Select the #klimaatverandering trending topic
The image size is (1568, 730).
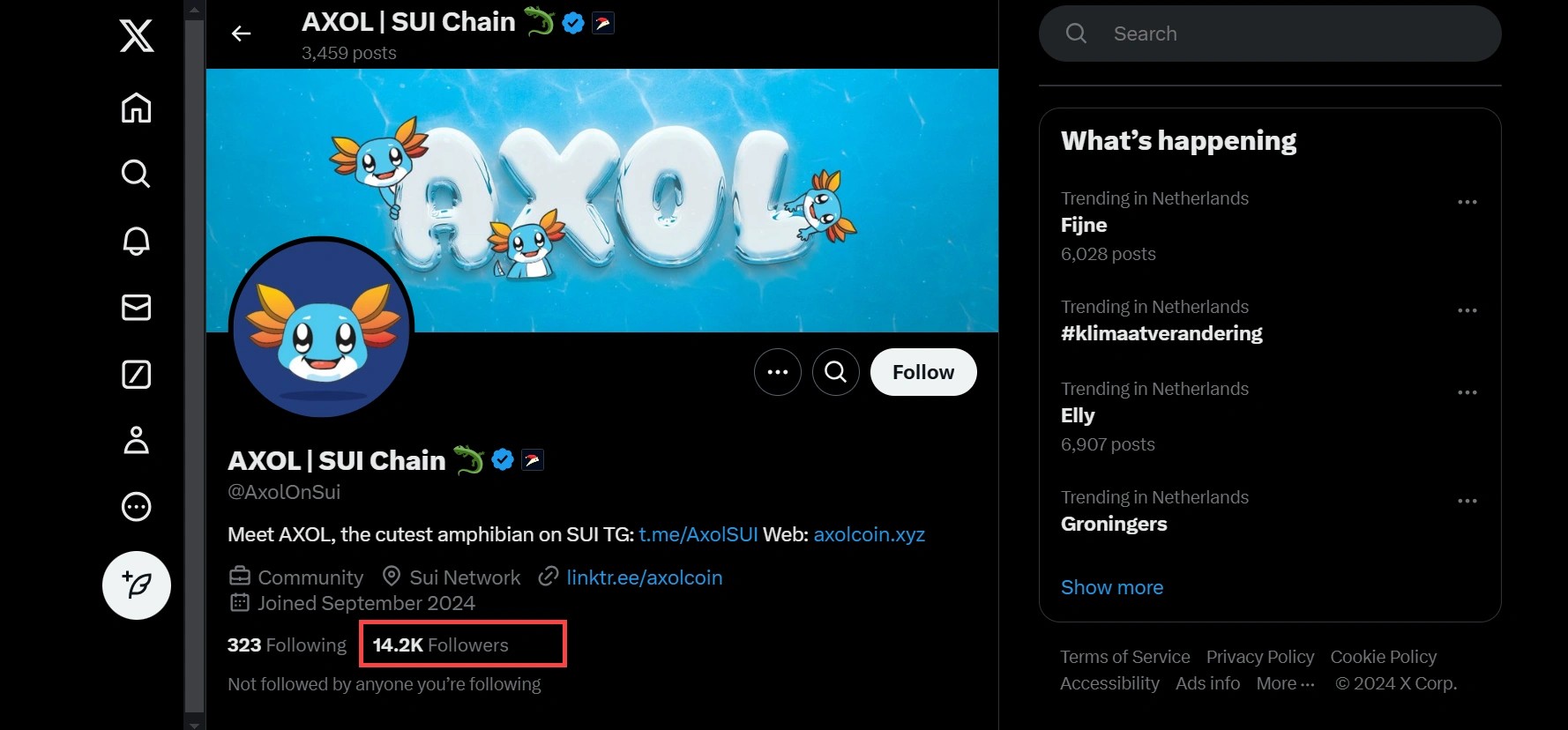point(1161,333)
